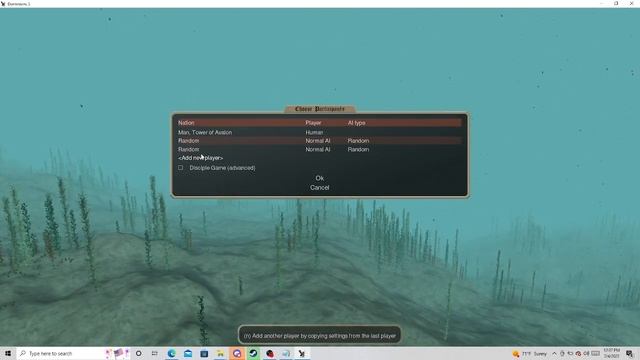Open taskbar clock and date
This screenshot has height=360, width=640.
(x=611, y=353)
